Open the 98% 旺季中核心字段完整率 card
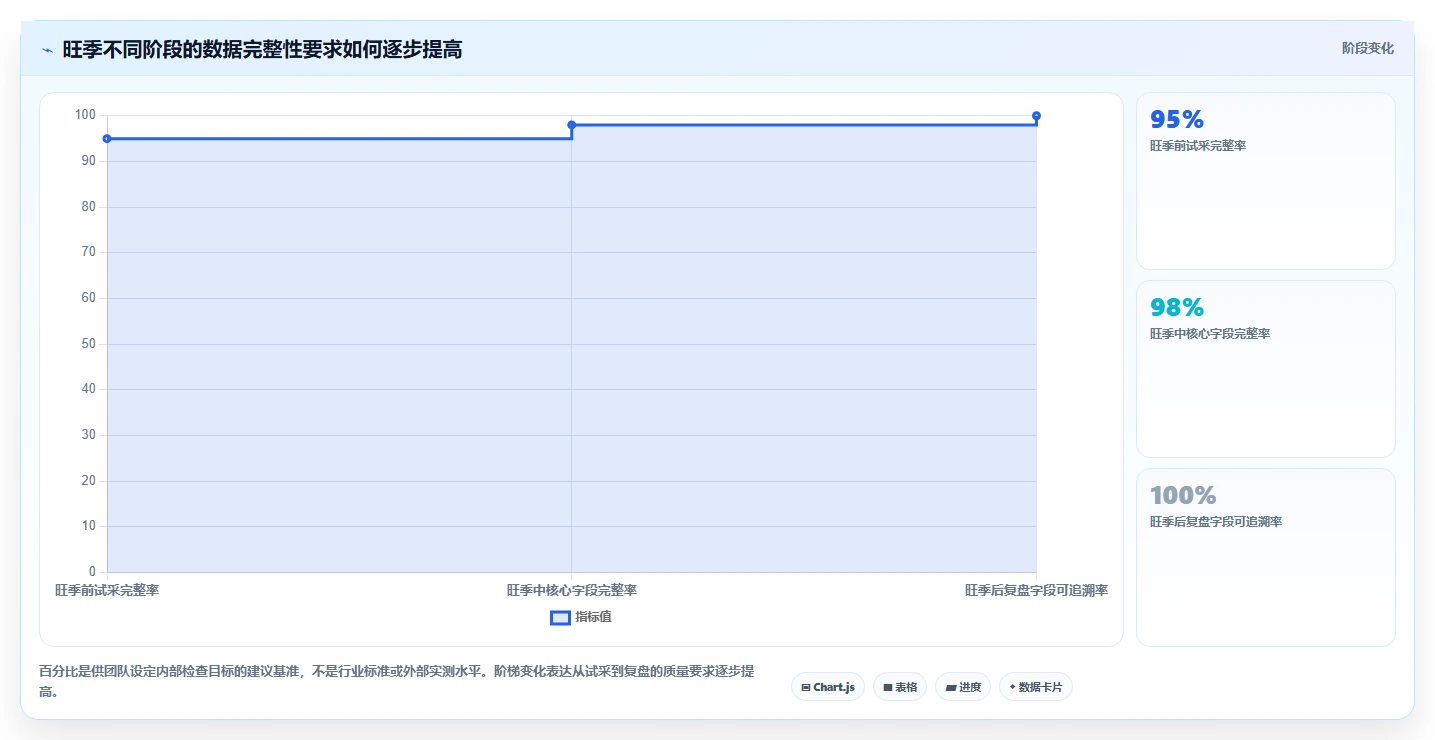The image size is (1435, 740). coord(1265,369)
